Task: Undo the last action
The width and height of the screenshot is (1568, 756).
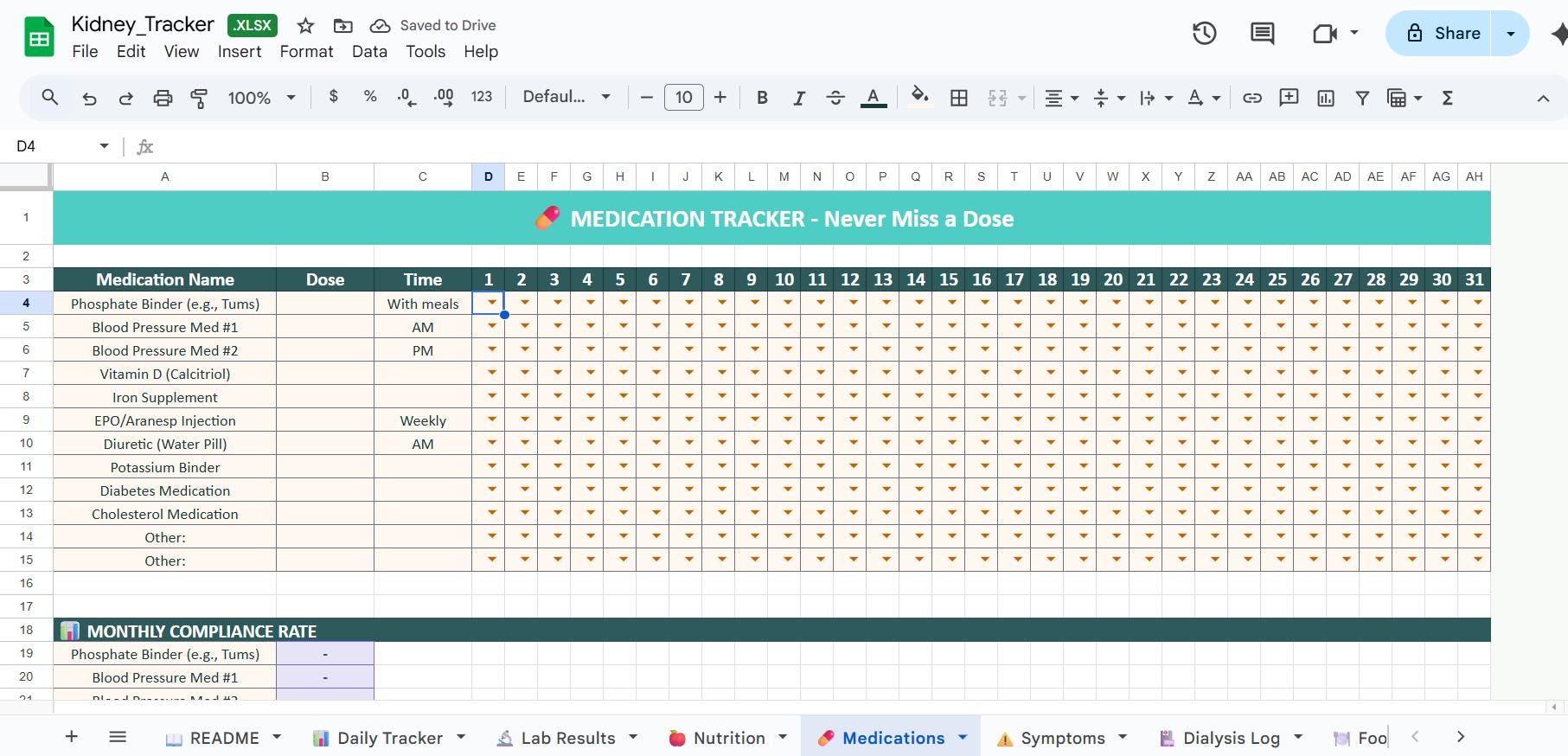Action: pos(89,98)
